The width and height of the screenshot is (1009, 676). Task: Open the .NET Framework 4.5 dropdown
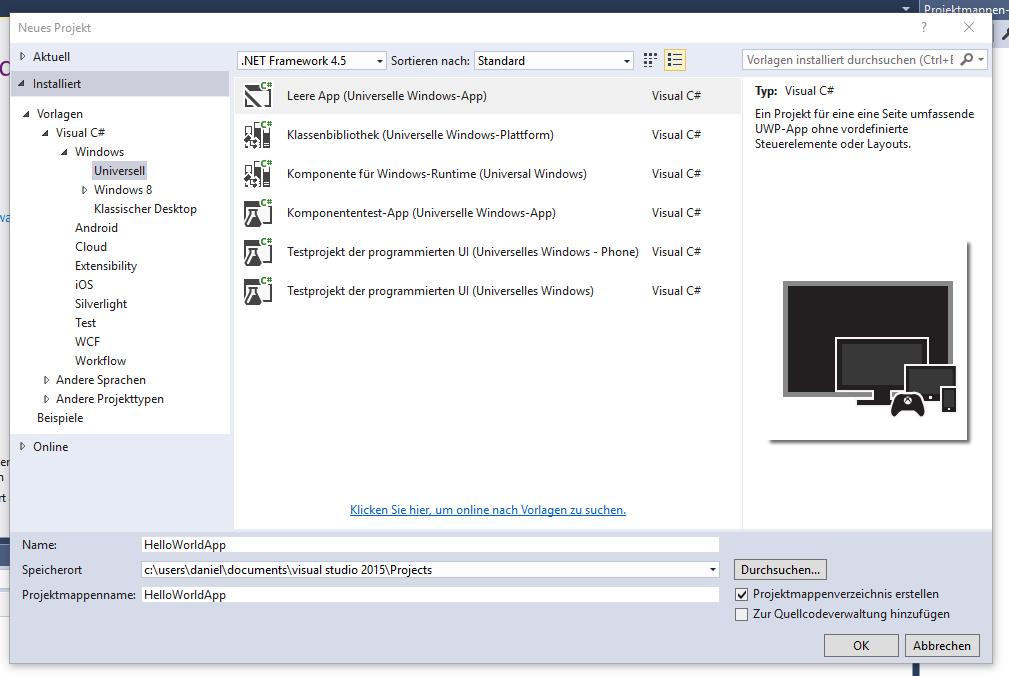tap(311, 61)
